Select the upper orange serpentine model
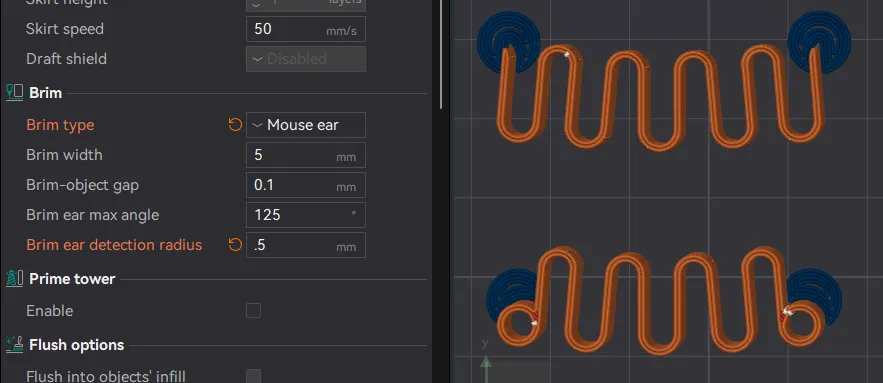 pos(661,99)
